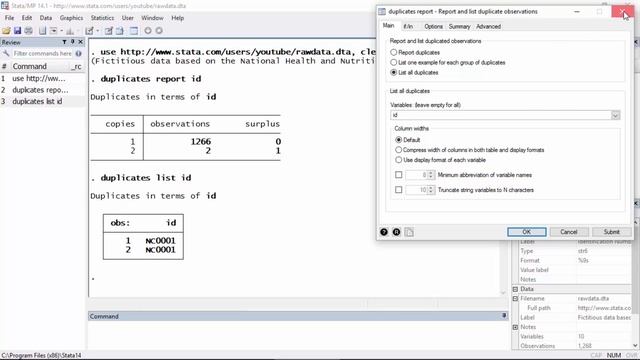Image resolution: width=640 pixels, height=360 pixels.
Task: Open the Data menu
Action: (x=46, y=18)
